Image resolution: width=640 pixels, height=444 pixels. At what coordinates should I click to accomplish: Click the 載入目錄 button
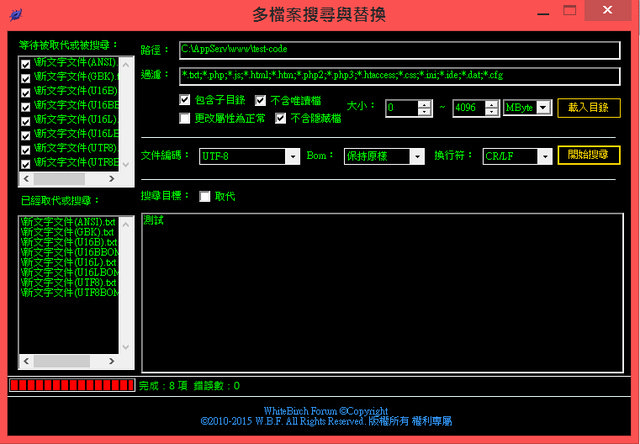coord(588,107)
